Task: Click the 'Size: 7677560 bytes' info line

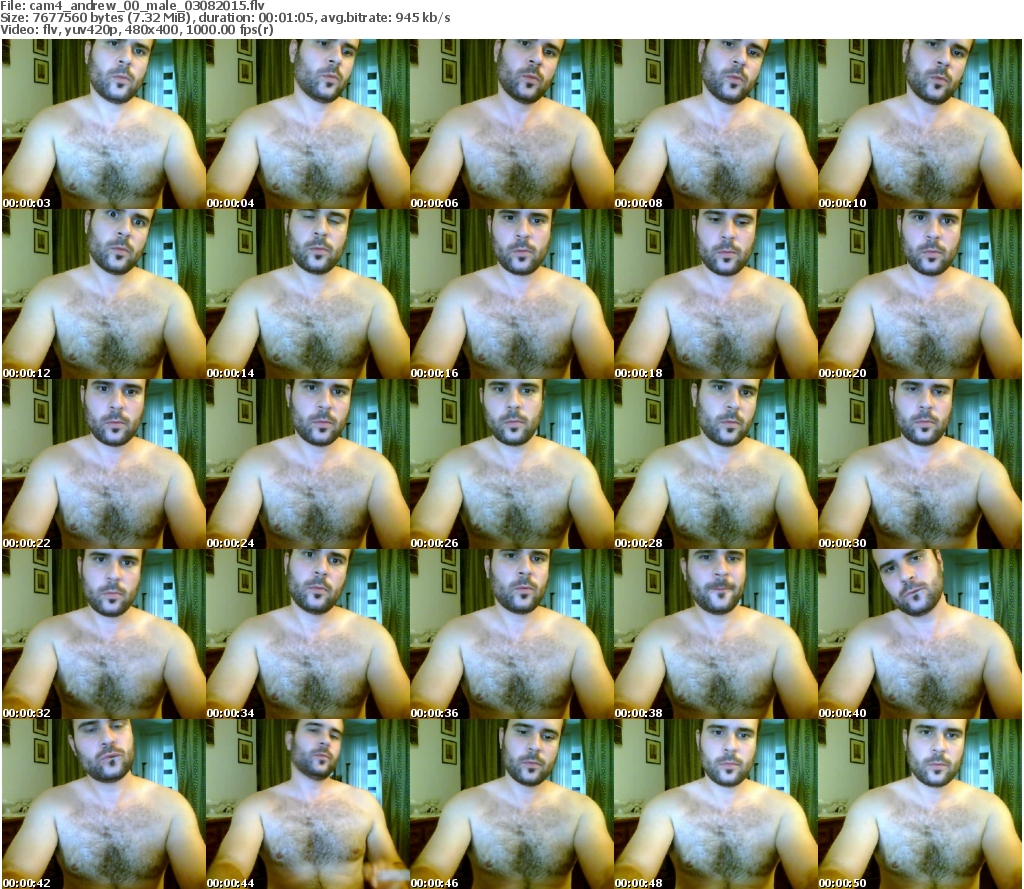Action: (x=225, y=18)
